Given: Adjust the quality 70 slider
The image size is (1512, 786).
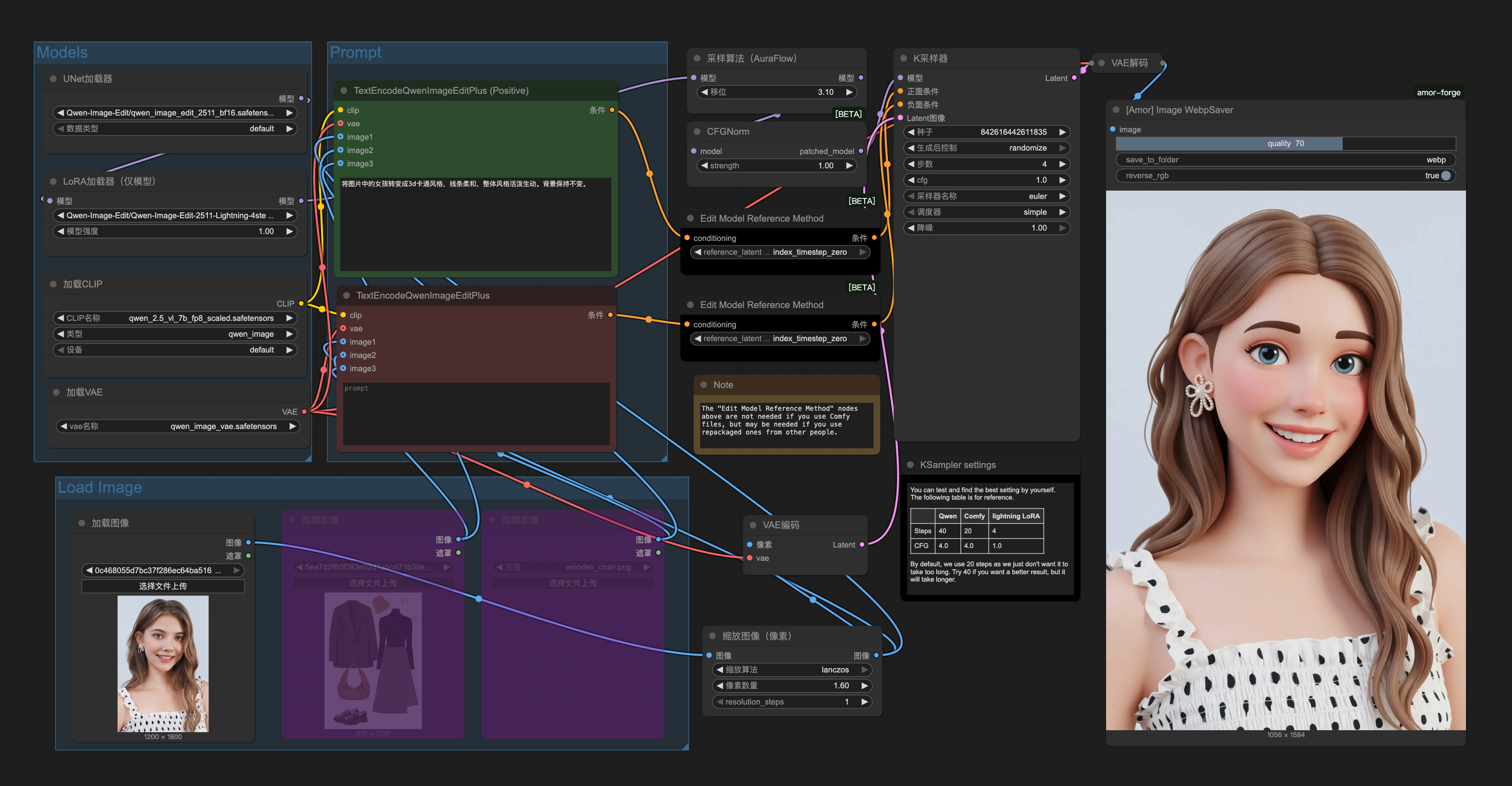Looking at the screenshot, I should pos(1285,143).
